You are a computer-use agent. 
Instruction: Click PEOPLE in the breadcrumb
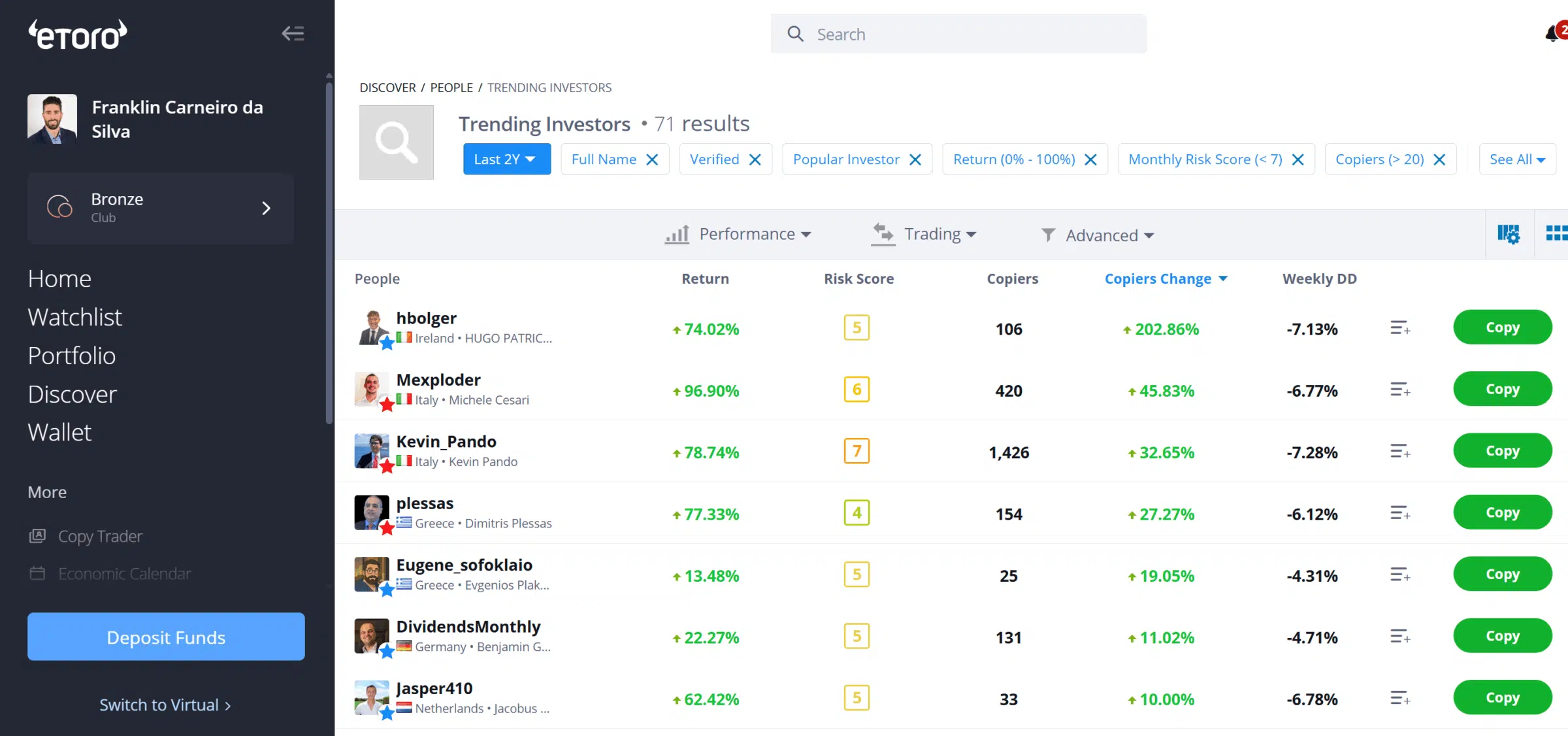pos(451,88)
